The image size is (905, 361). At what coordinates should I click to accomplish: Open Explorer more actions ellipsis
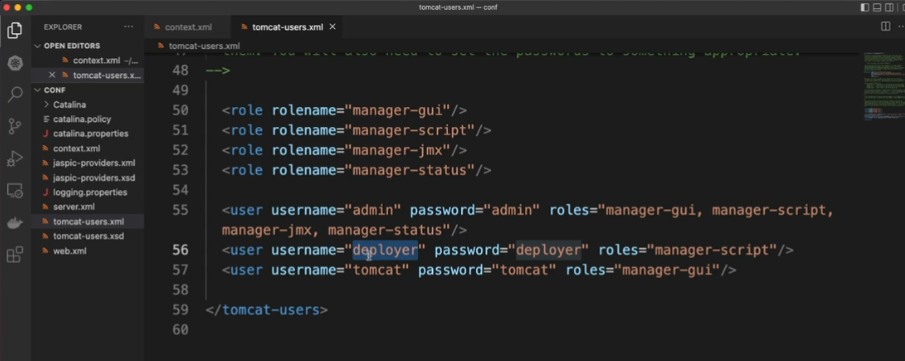128,27
